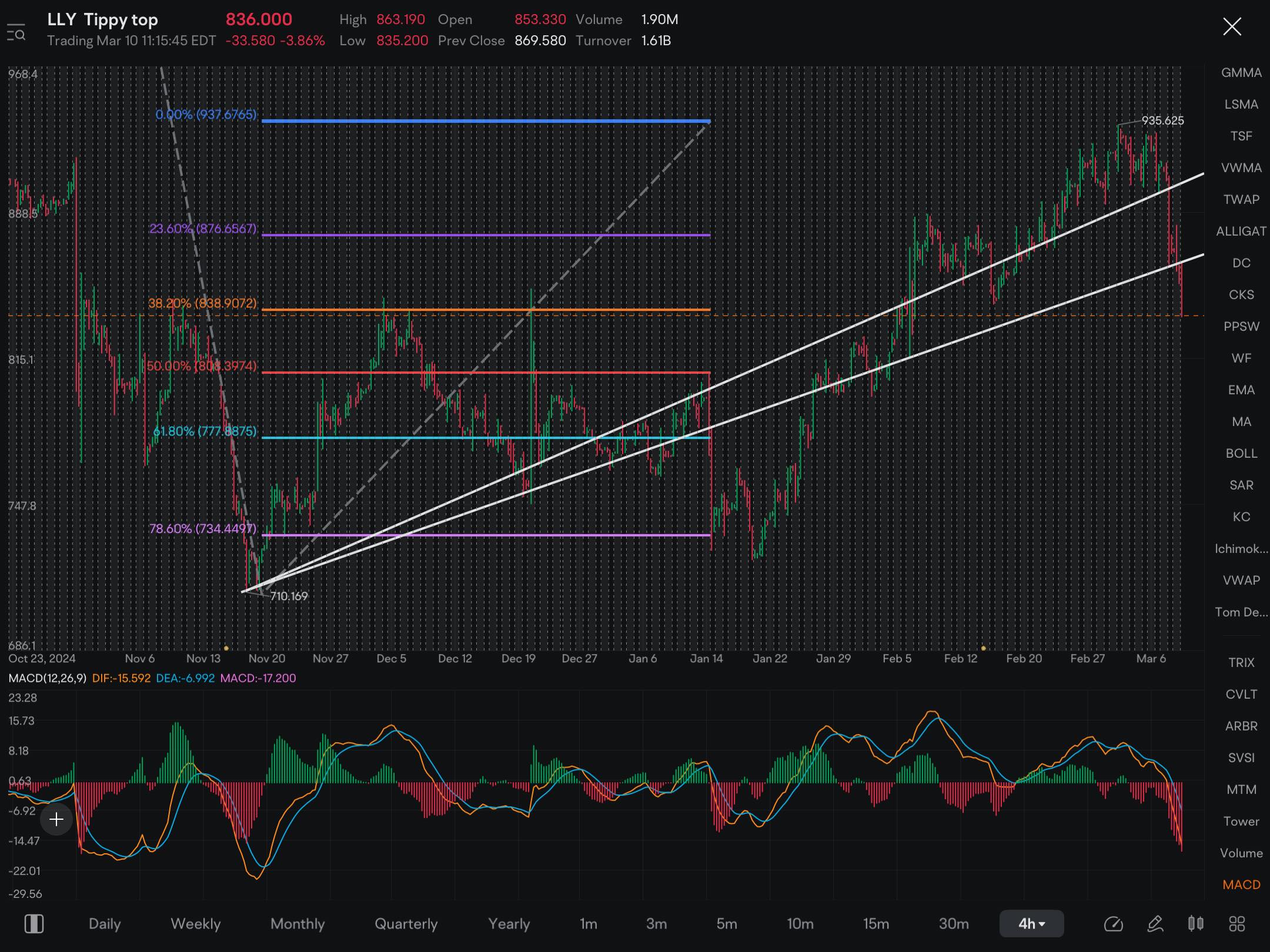Select the CVLT sub-indicator
This screenshot has width=1270, height=952.
(1241, 695)
